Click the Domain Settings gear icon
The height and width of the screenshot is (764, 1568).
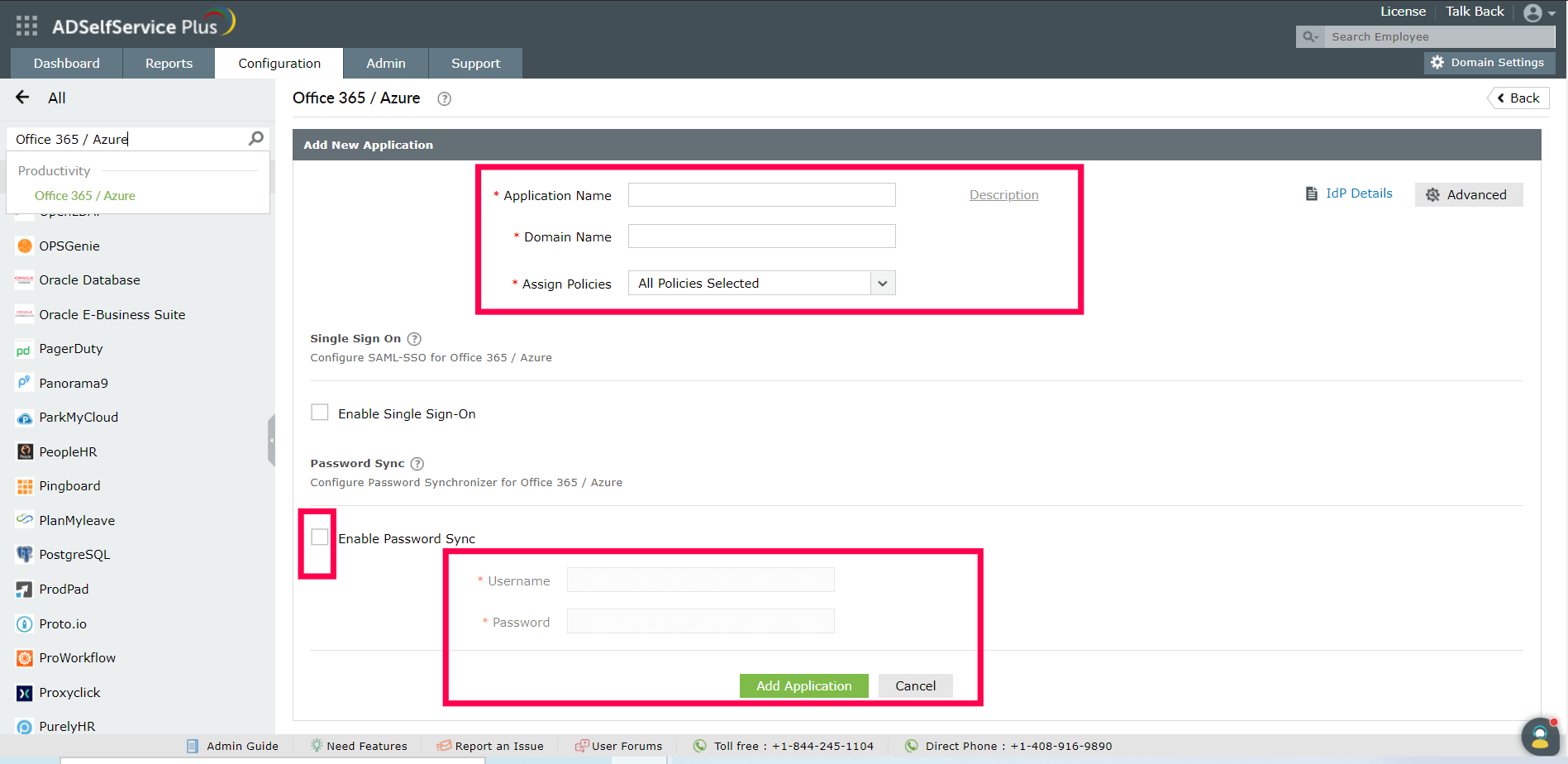1437,63
